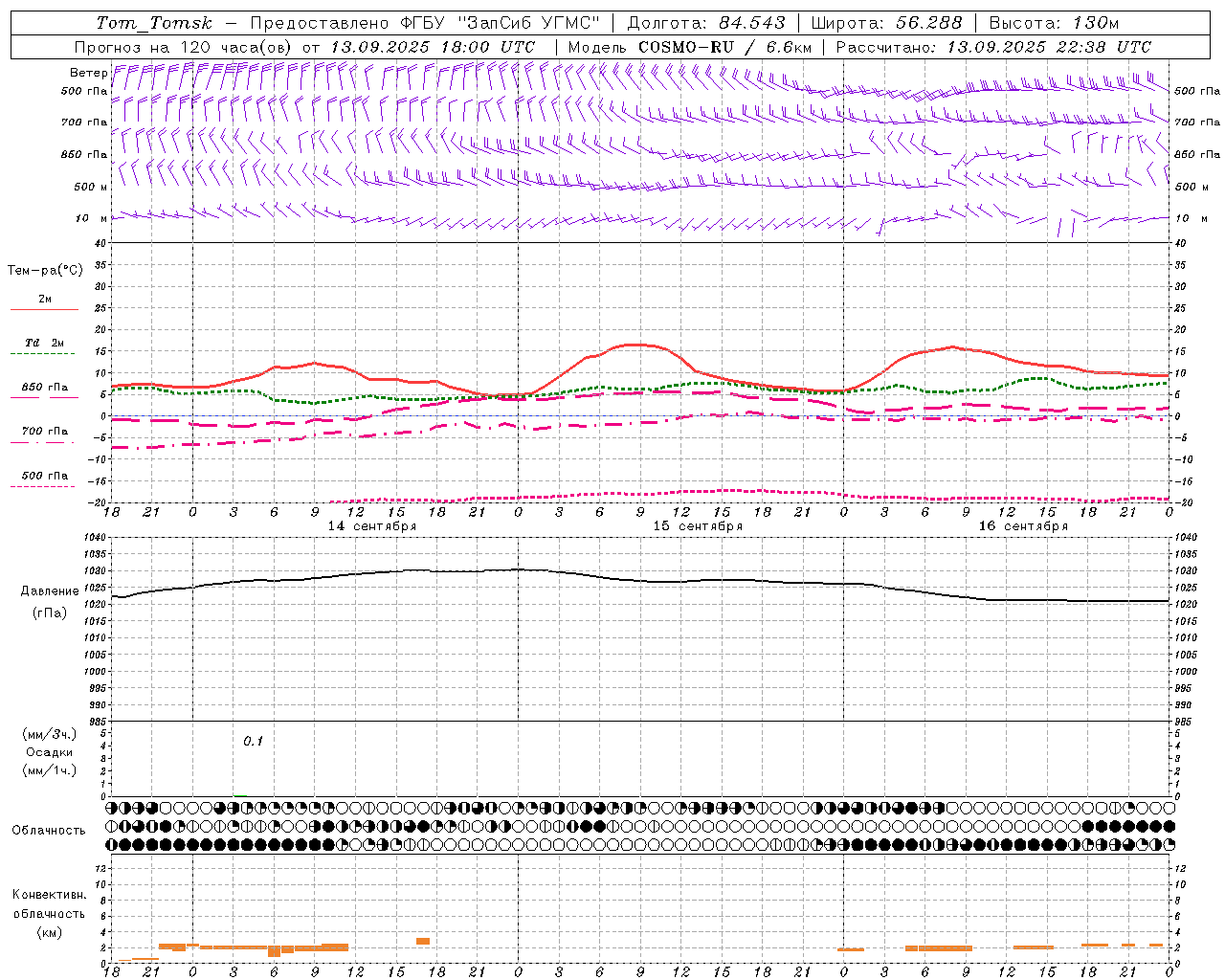
Task: Click the 850 гПа temperature legend label
Action: coord(45,388)
